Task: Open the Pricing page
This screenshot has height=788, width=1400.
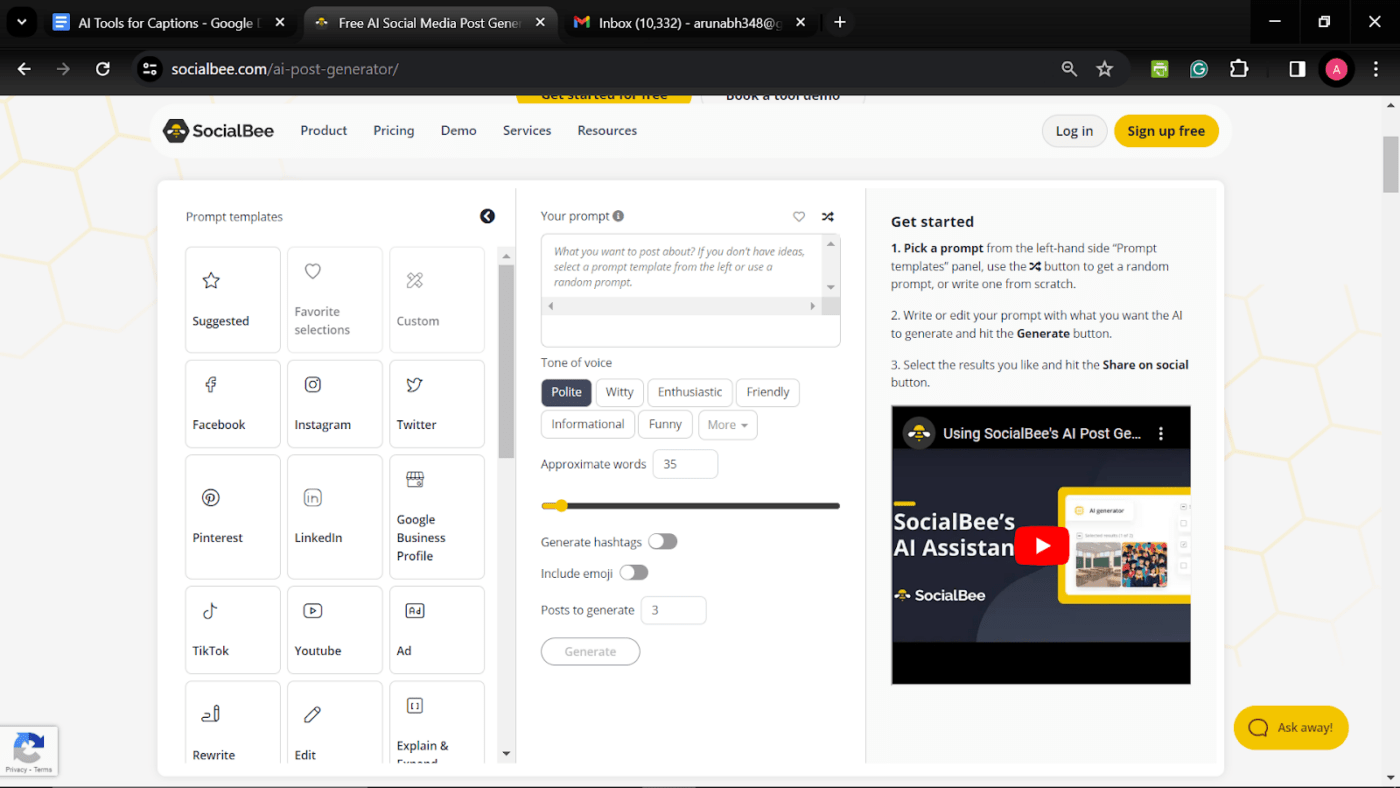Action: tap(394, 131)
